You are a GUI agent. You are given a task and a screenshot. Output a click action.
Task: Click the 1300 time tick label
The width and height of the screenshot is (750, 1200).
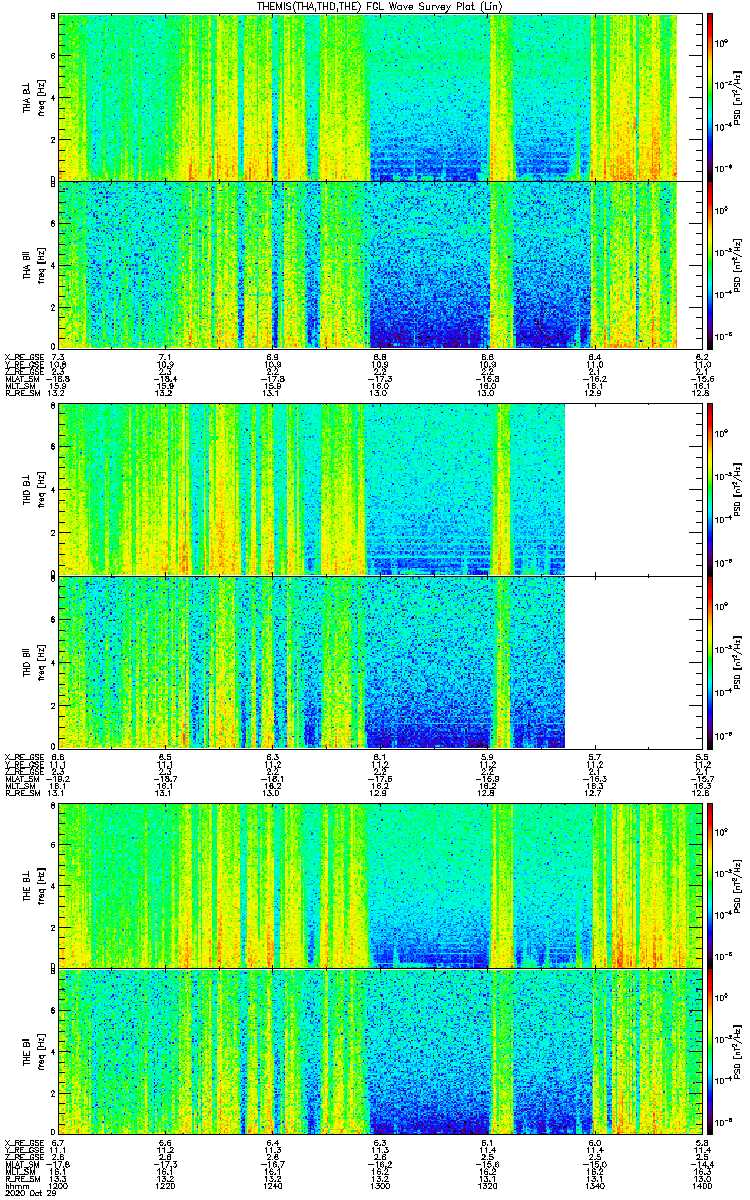[x=380, y=1188]
